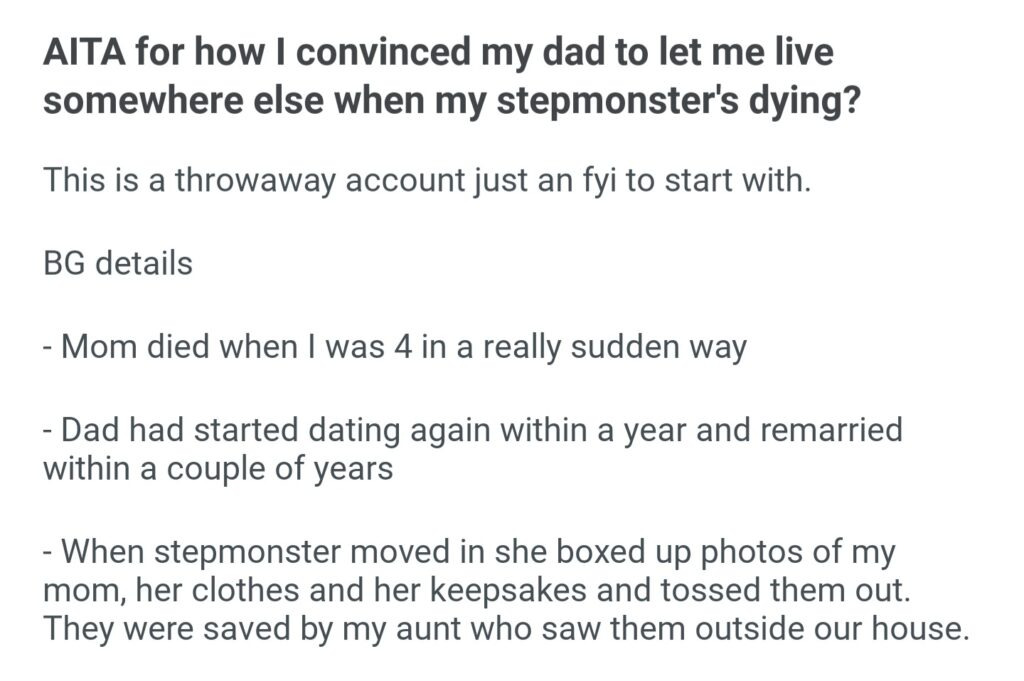Click the second title line ending "dying?"

[451, 103]
